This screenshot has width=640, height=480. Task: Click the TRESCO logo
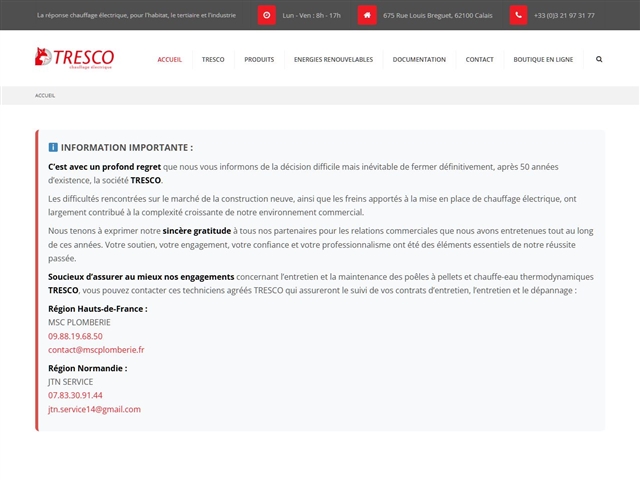pyautogui.click(x=74, y=58)
